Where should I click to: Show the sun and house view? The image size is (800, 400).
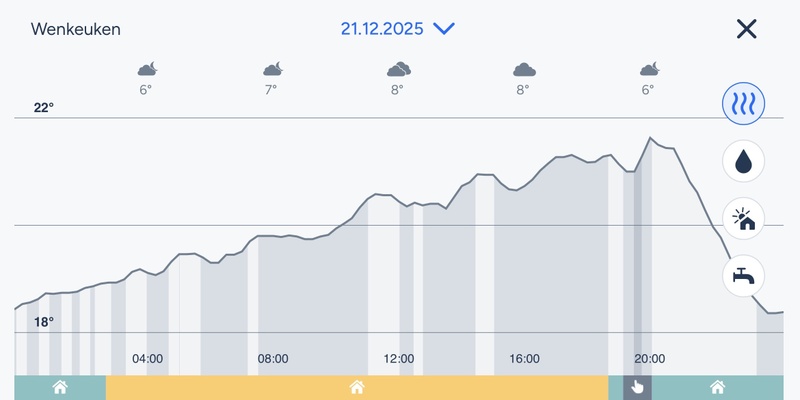coord(743,217)
